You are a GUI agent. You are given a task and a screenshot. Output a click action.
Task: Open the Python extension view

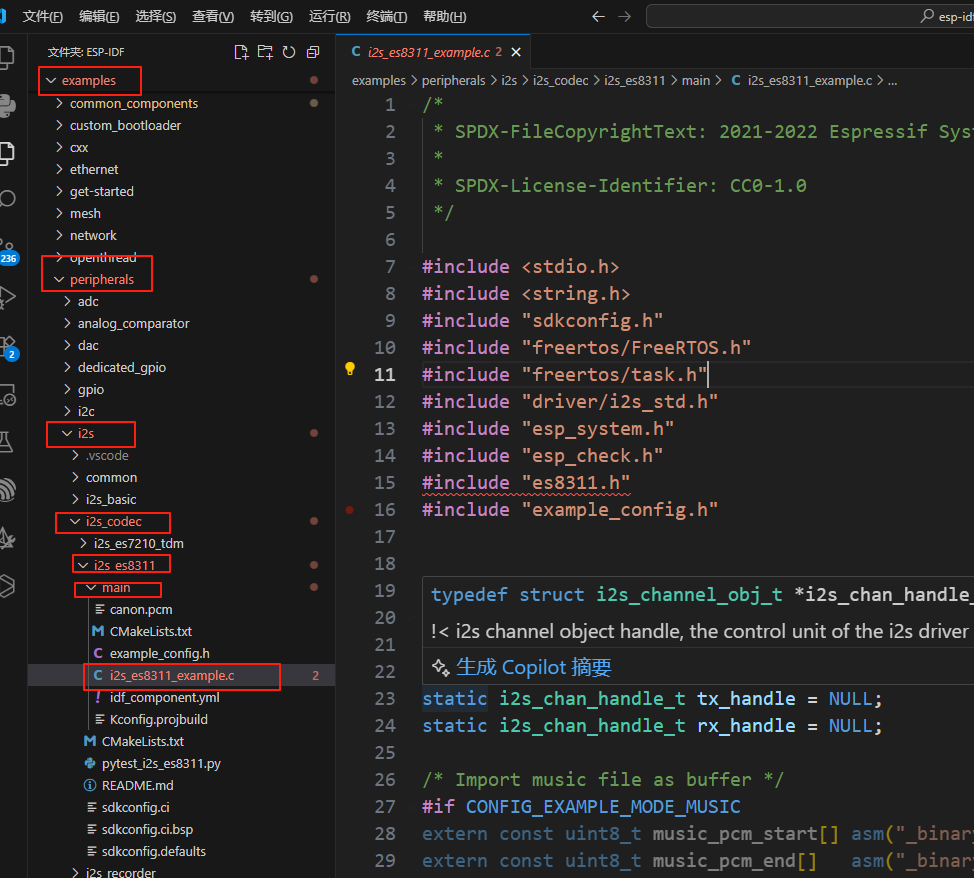point(7,106)
